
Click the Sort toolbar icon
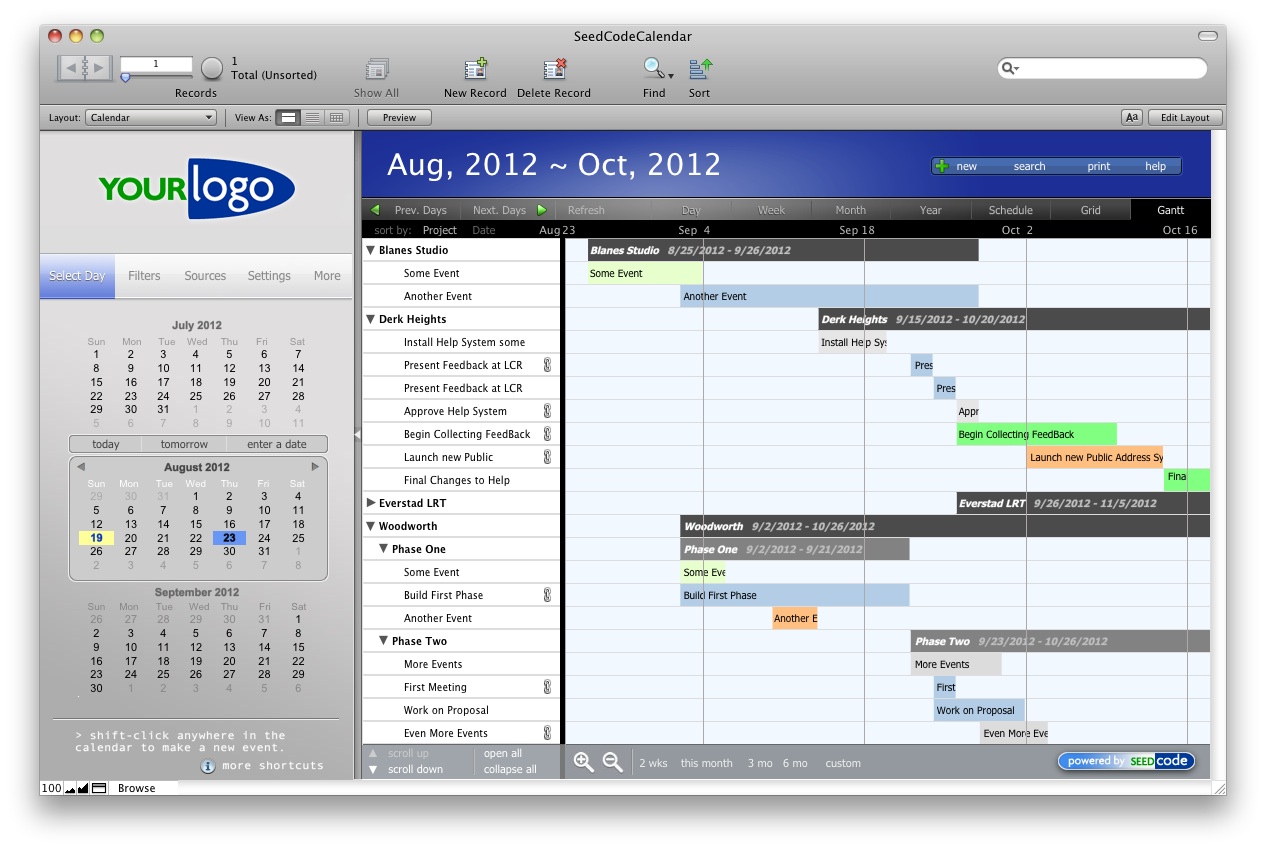(x=700, y=69)
